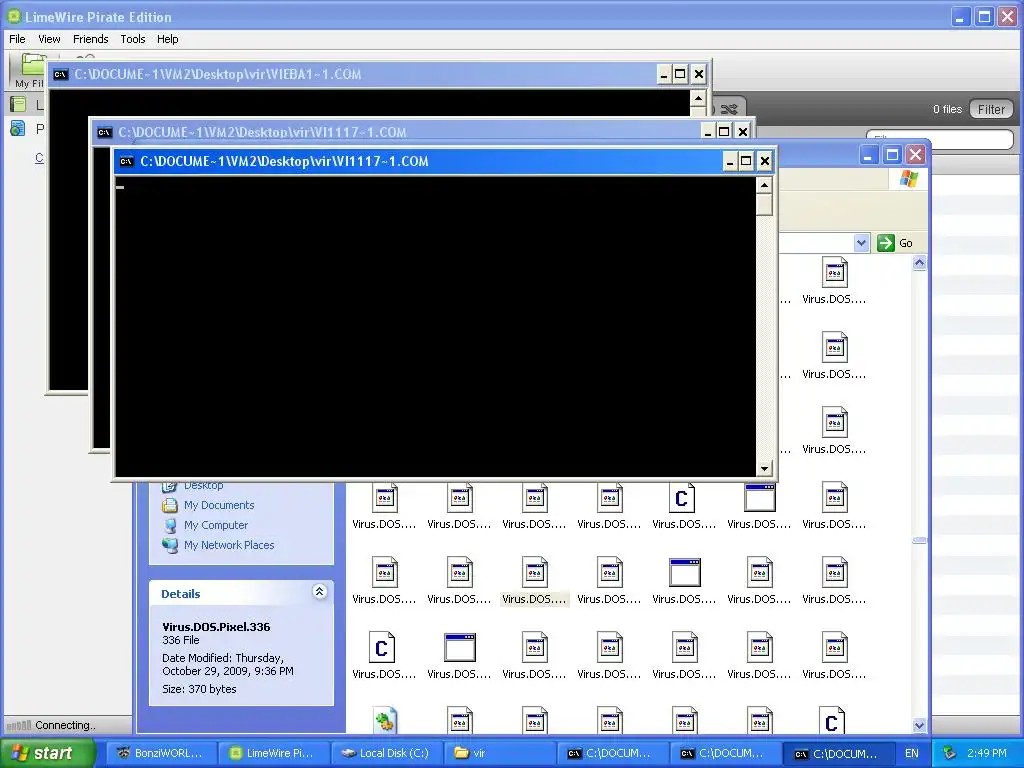The width and height of the screenshot is (1024, 768).
Task: Click the system tray icon beside the clock
Action: click(950, 753)
